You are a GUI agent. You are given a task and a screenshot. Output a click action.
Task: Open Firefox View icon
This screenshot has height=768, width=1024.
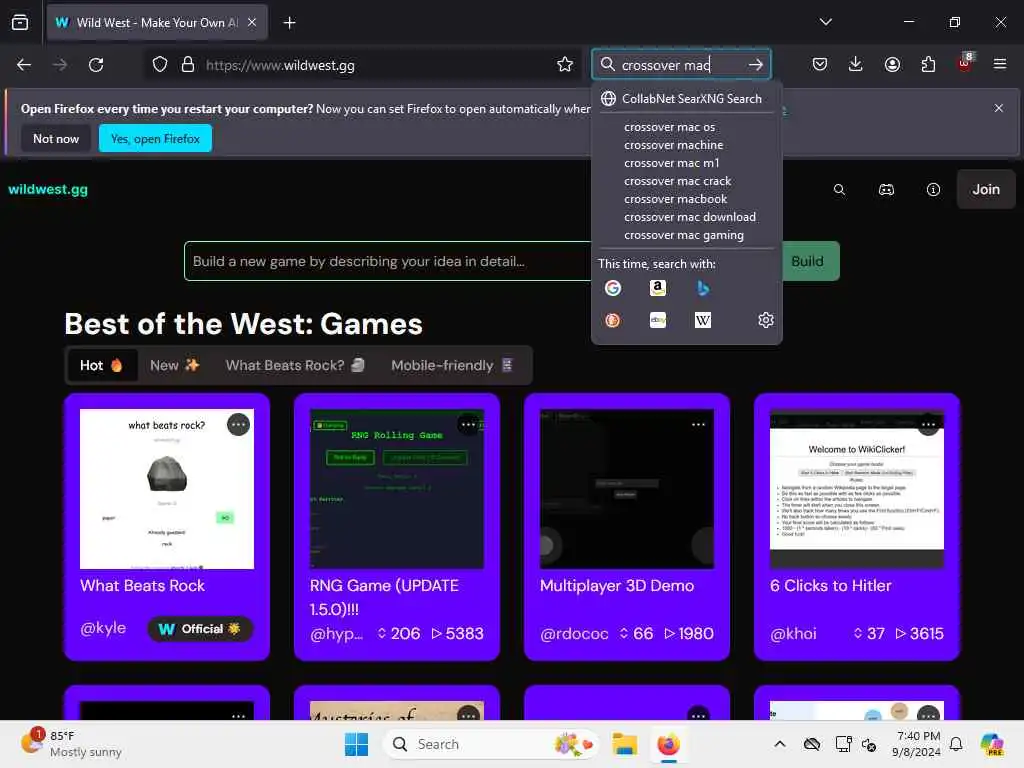(20, 22)
